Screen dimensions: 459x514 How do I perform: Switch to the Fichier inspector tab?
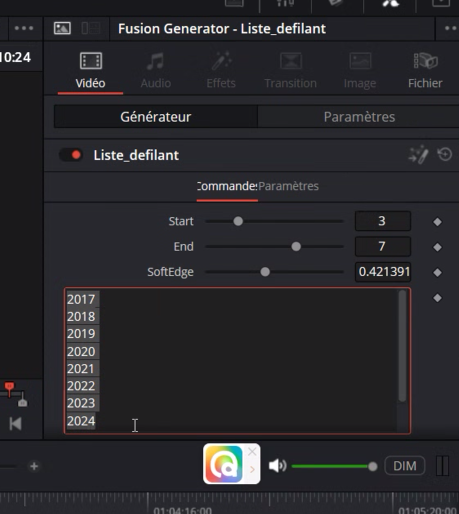click(x=425, y=71)
